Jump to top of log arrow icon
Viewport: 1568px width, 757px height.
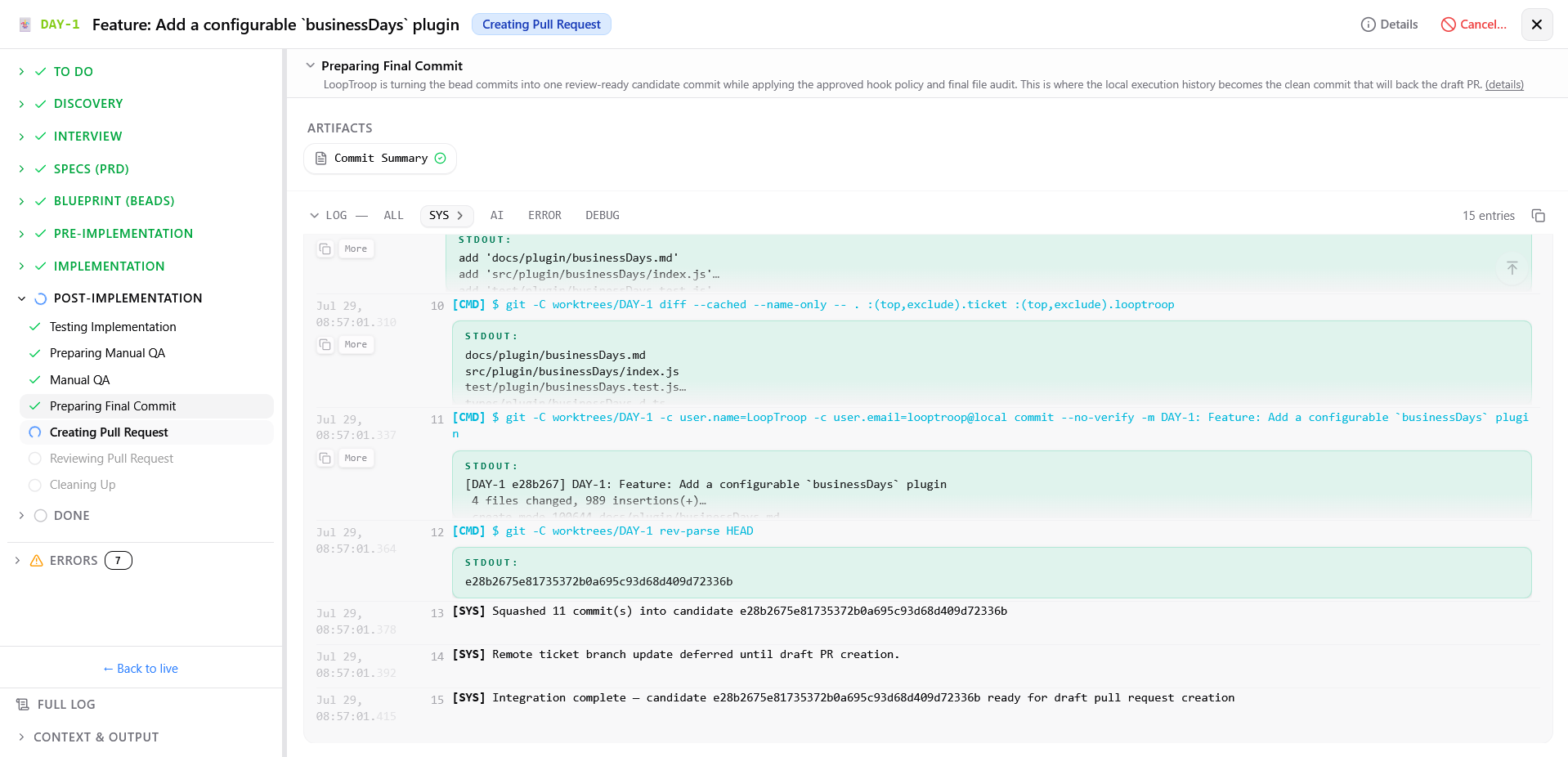pyautogui.click(x=1512, y=268)
